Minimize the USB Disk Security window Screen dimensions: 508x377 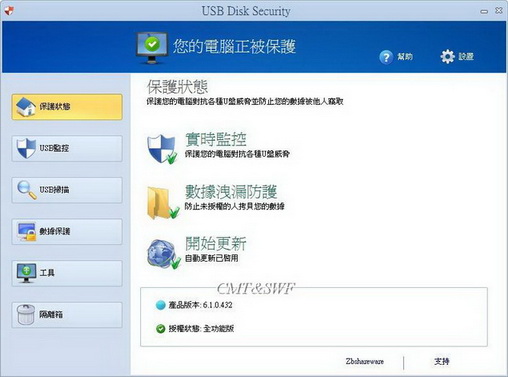484,12
